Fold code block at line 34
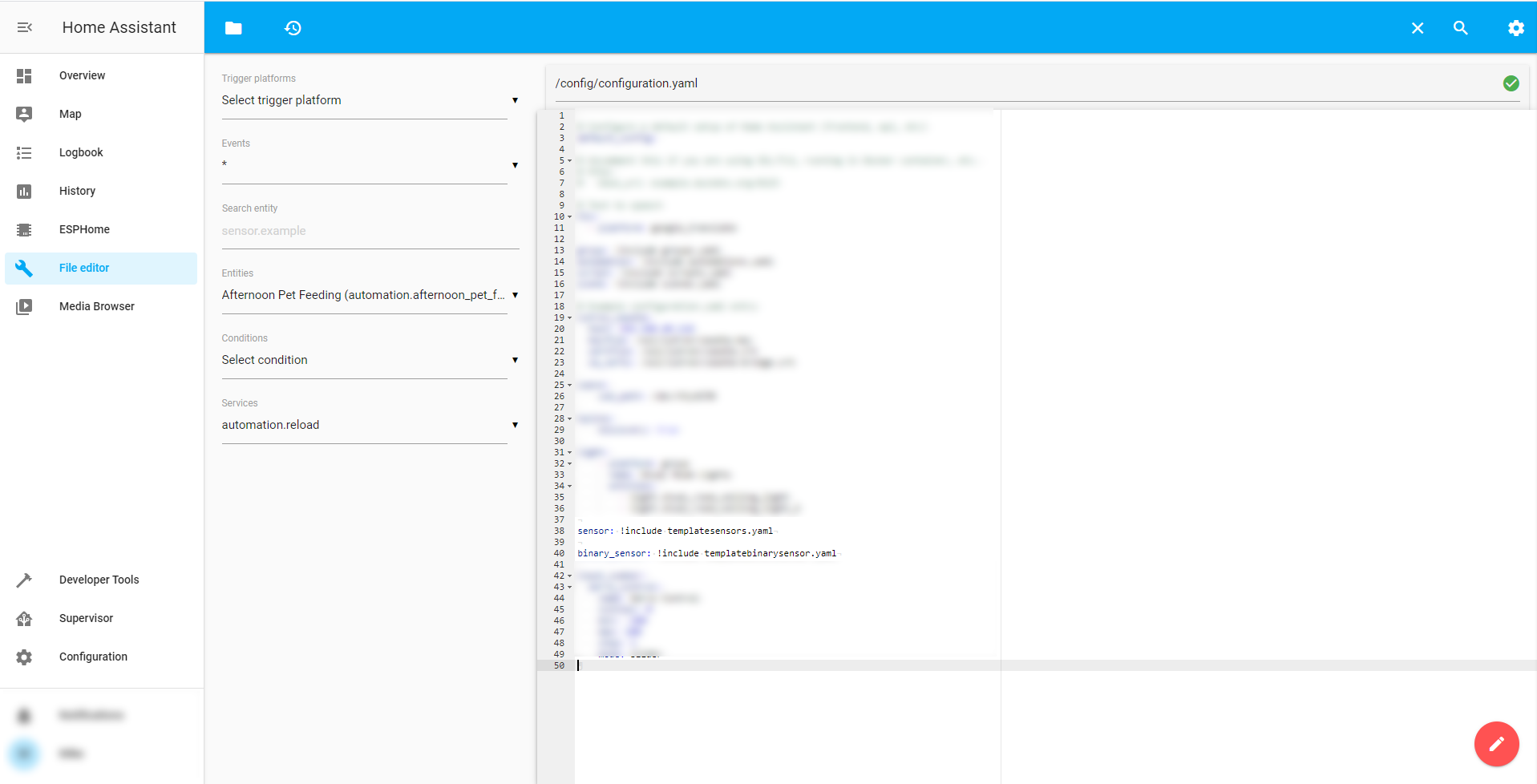This screenshot has height=784, width=1537. pos(570,486)
